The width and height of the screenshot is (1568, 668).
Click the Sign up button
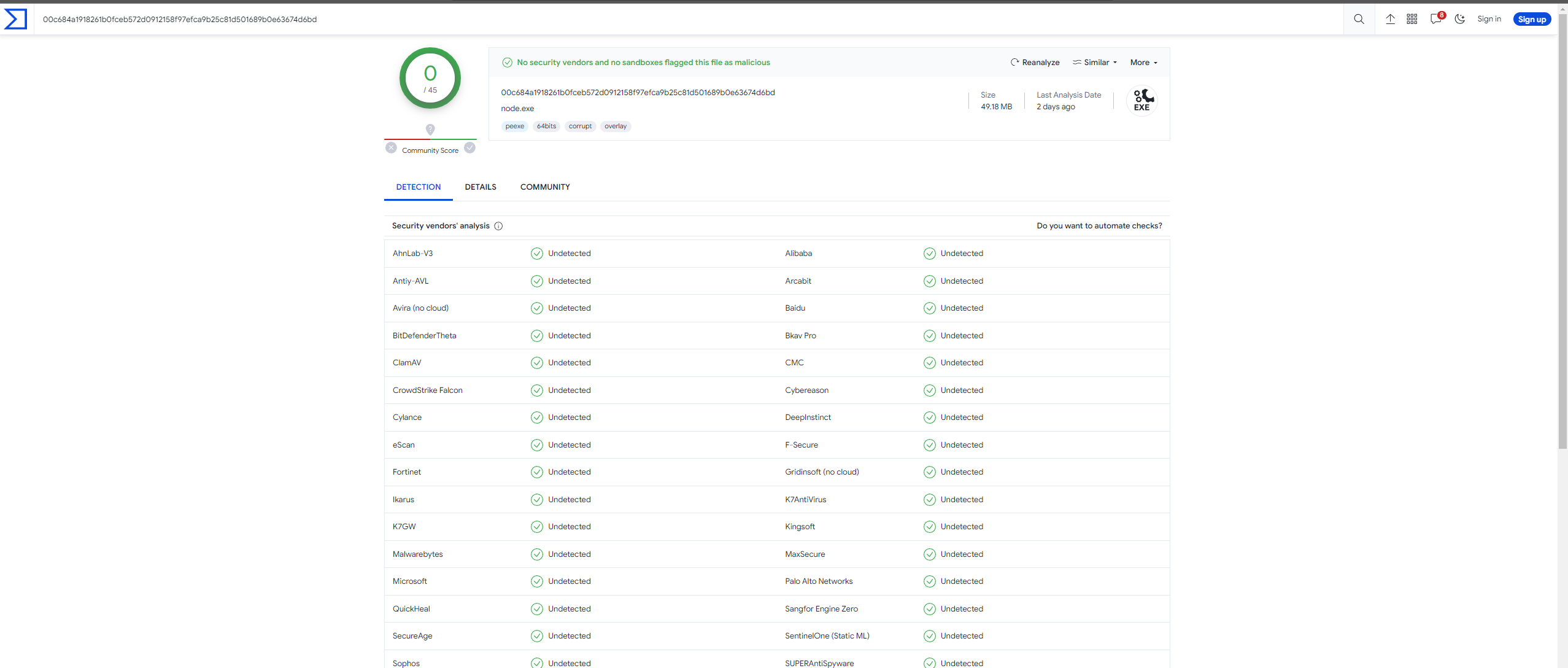pos(1532,19)
